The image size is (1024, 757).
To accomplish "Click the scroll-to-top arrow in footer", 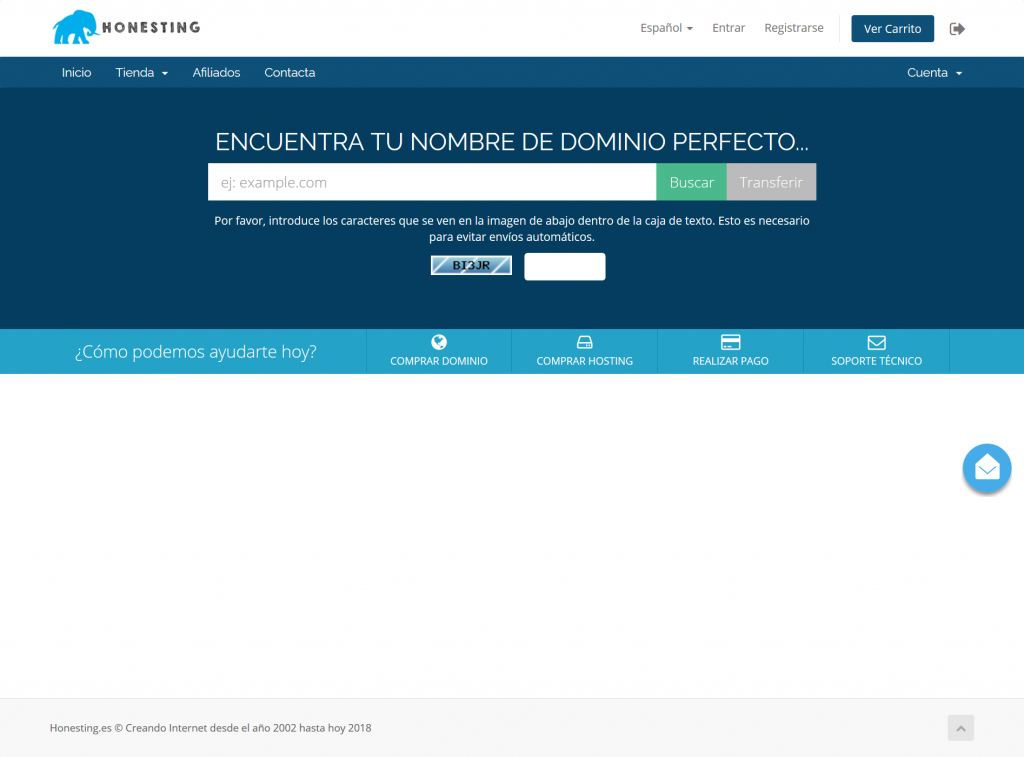I will pyautogui.click(x=960, y=728).
